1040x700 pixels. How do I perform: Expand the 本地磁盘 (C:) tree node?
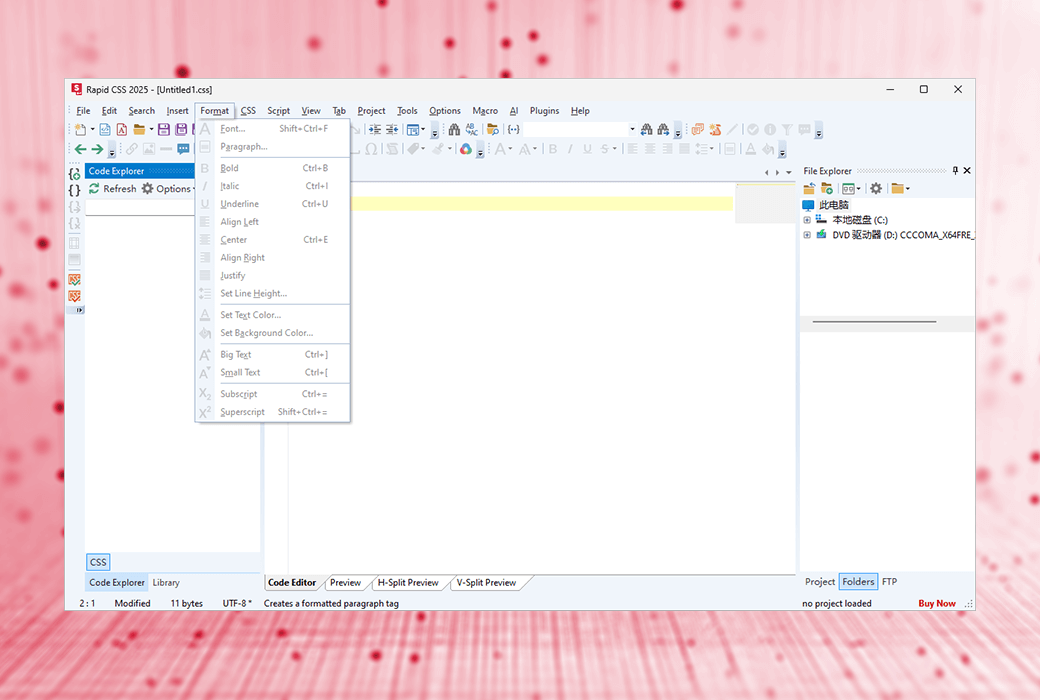point(807,220)
